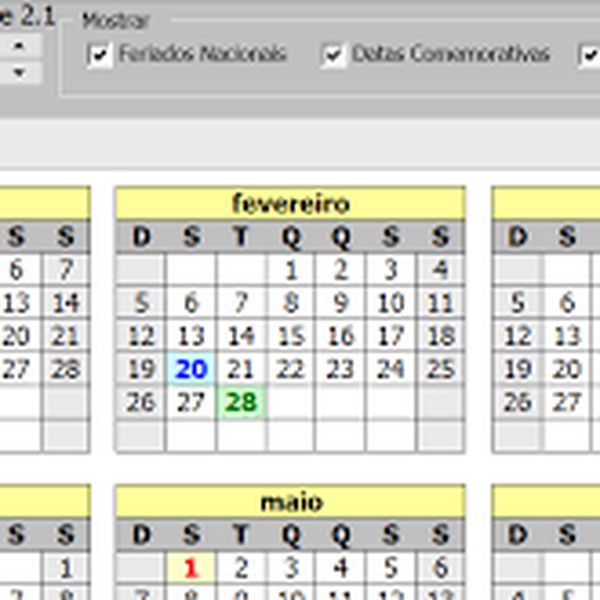Click the fevereiro month header
Image resolution: width=600 pixels, height=600 pixels.
290,203
